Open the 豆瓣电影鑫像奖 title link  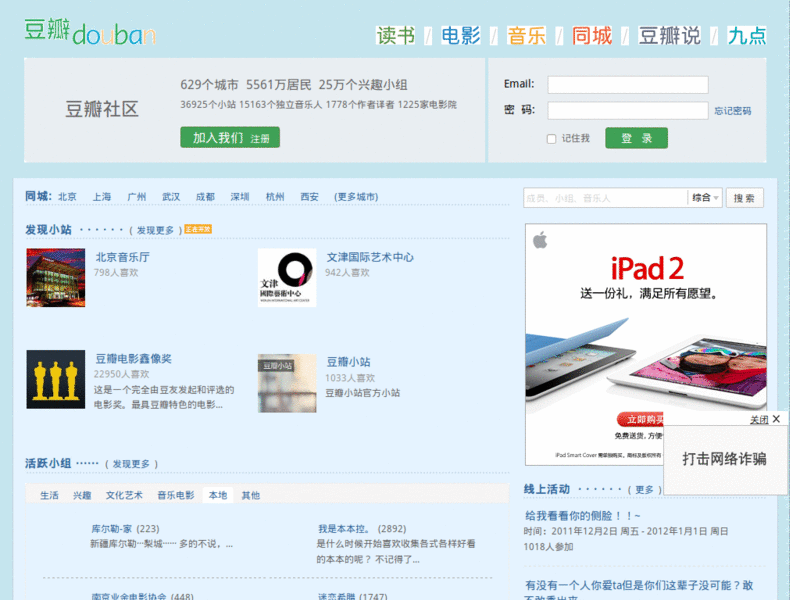coord(133,359)
